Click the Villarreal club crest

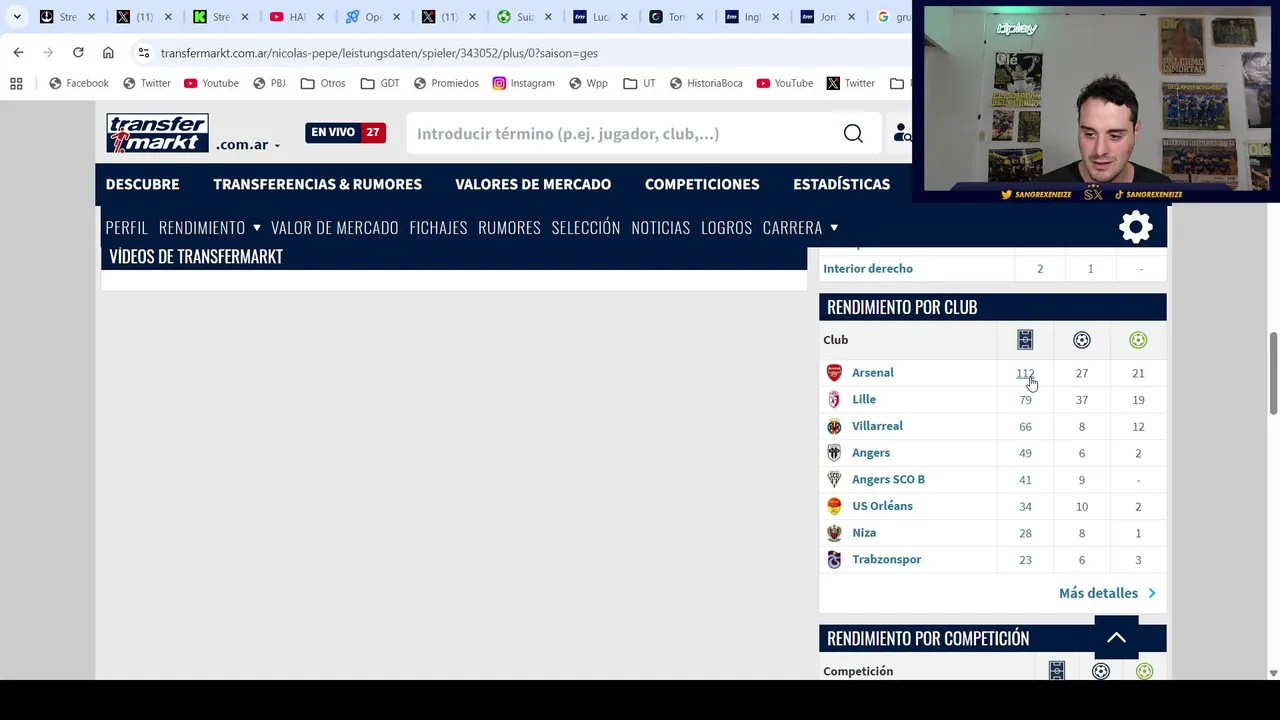coord(834,426)
